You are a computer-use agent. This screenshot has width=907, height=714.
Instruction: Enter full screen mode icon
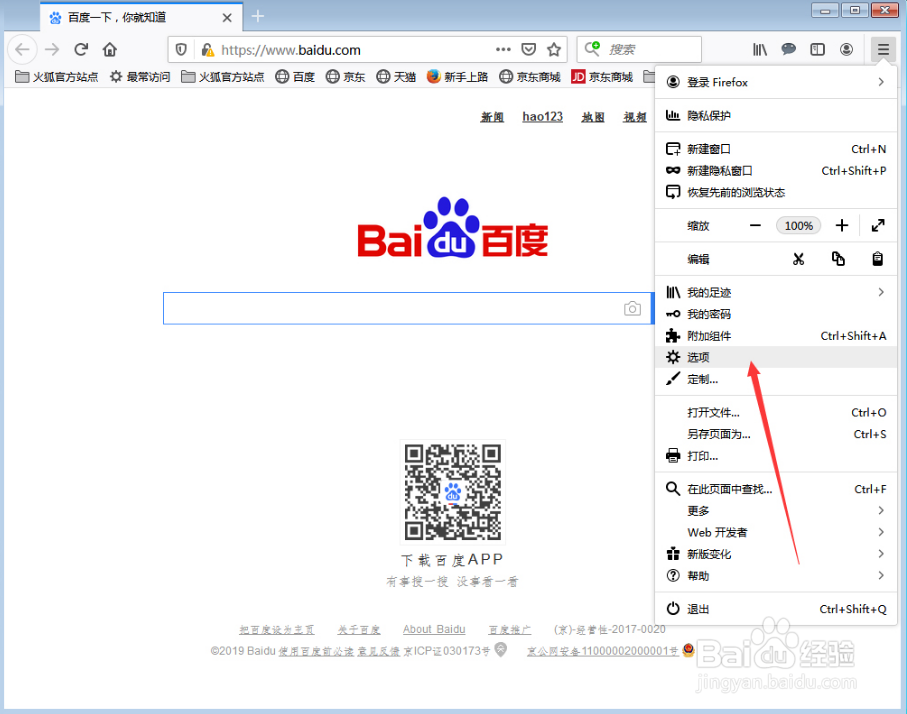(878, 226)
